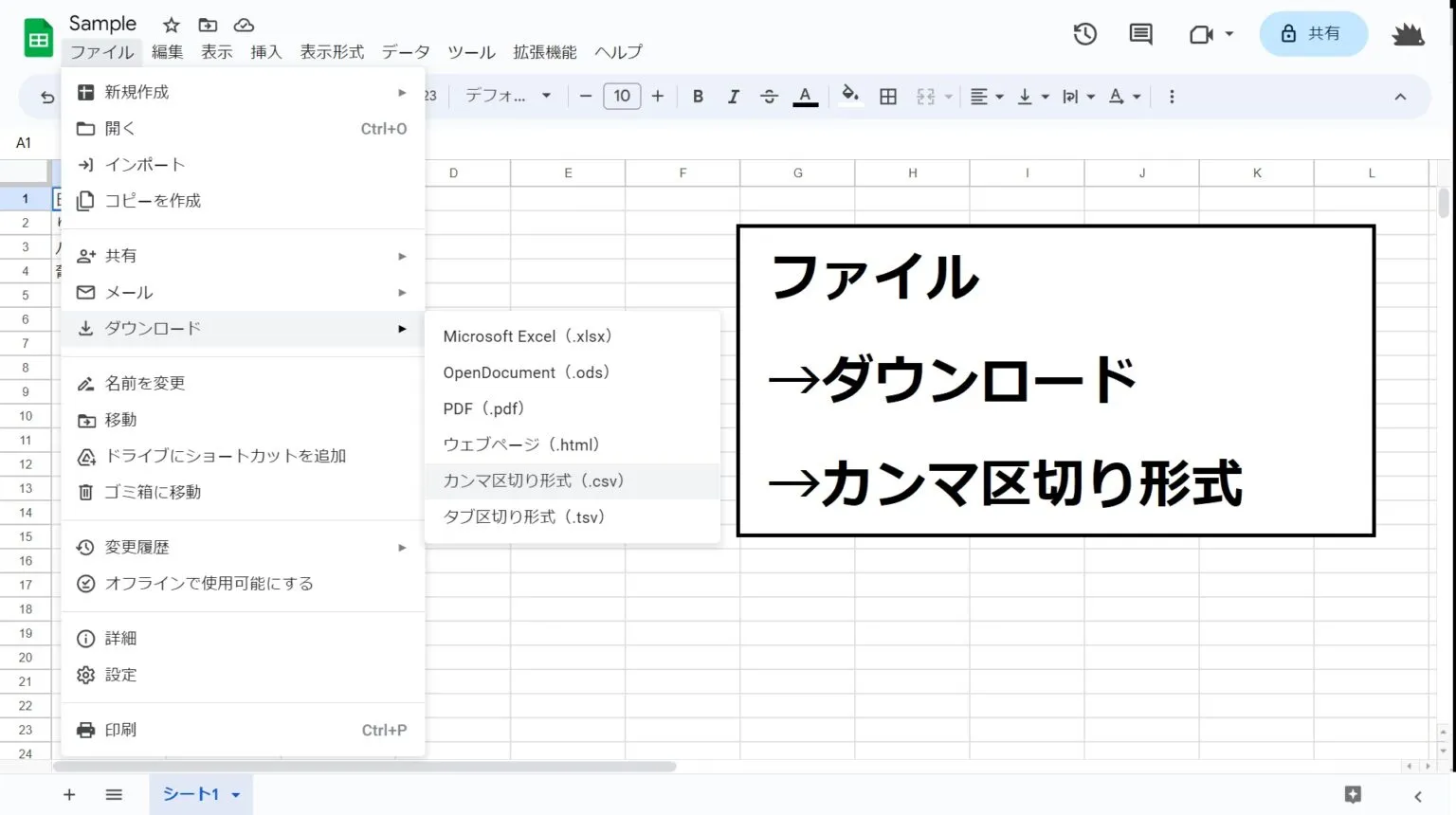Image resolution: width=1456 pixels, height=815 pixels.
Task: Open 設定 from the file menu
Action: coord(243,674)
